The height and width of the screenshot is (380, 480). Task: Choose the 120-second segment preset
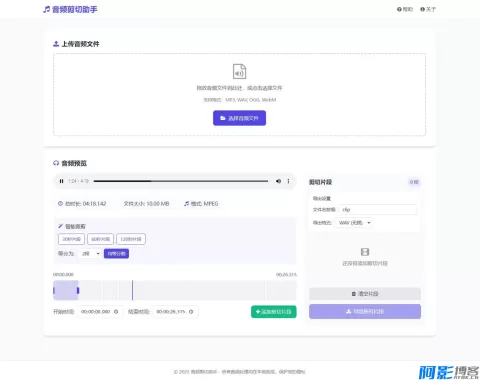[131, 239]
